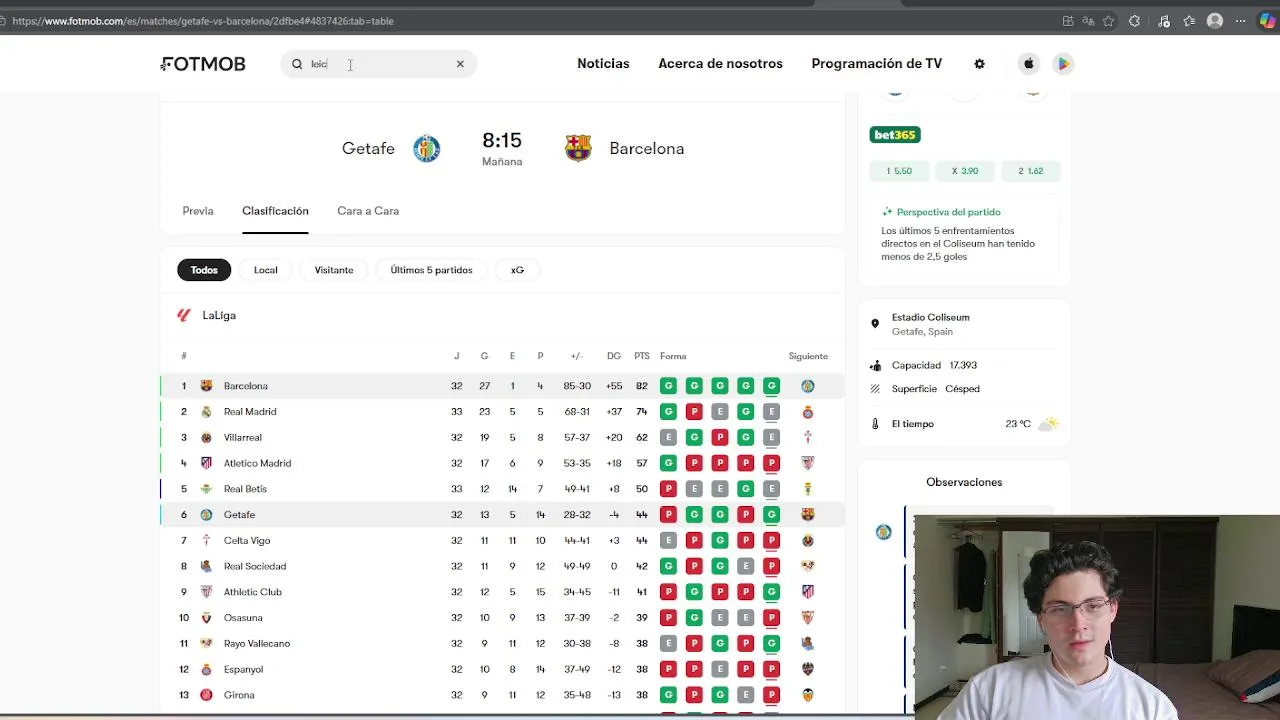Select the xG table filter

[x=517, y=270]
